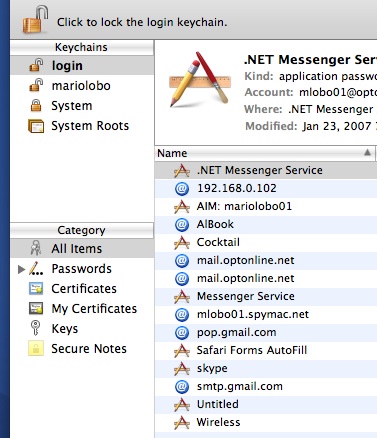Screen dimensions: 377x438
Task: Select the Untitled entry
Action: click(266, 404)
